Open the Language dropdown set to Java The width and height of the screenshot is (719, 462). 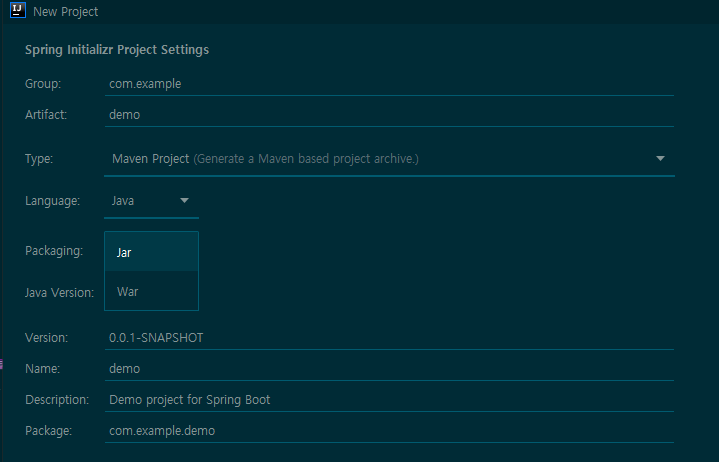(x=151, y=201)
